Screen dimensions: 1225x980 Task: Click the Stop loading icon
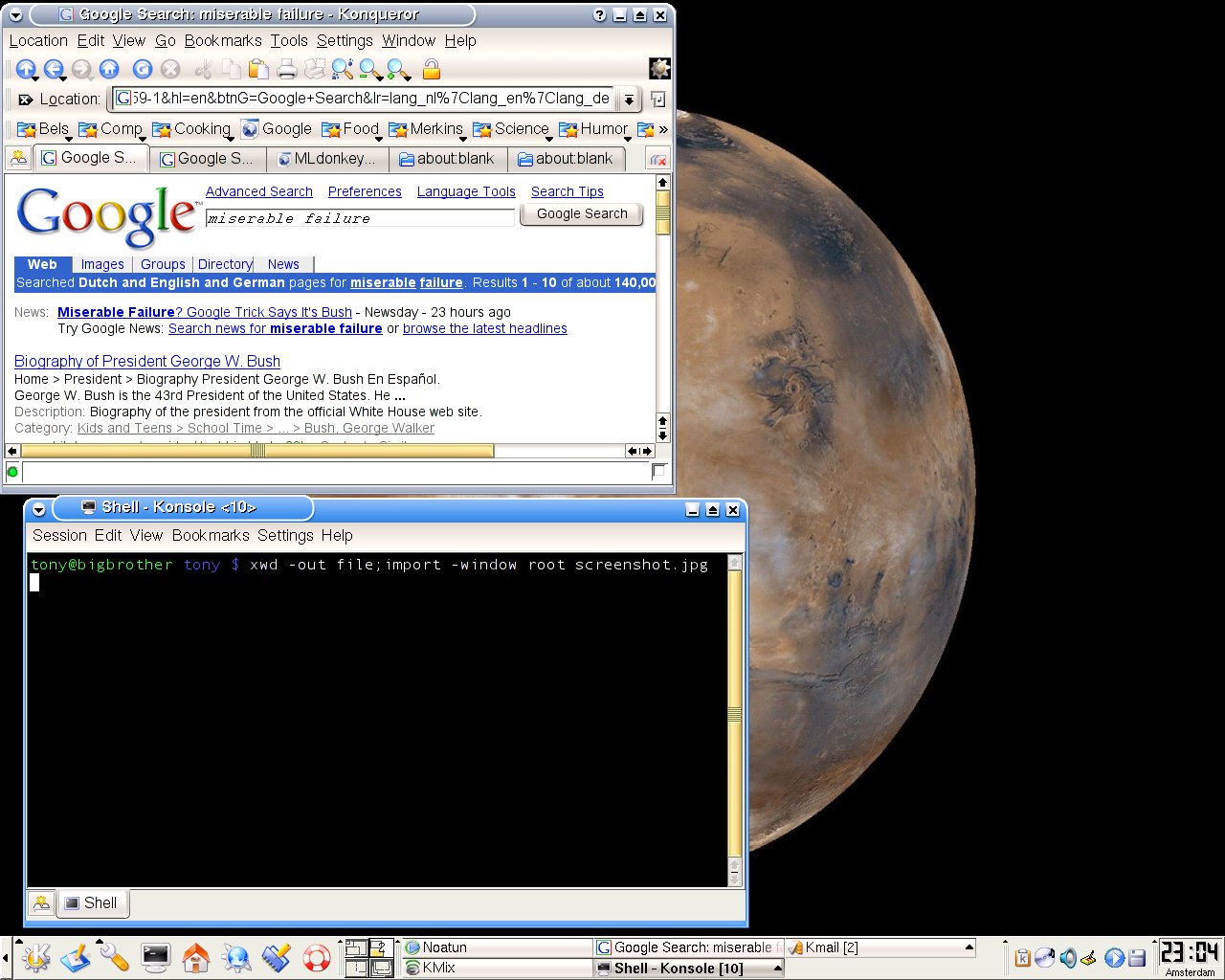pyautogui.click(x=170, y=69)
